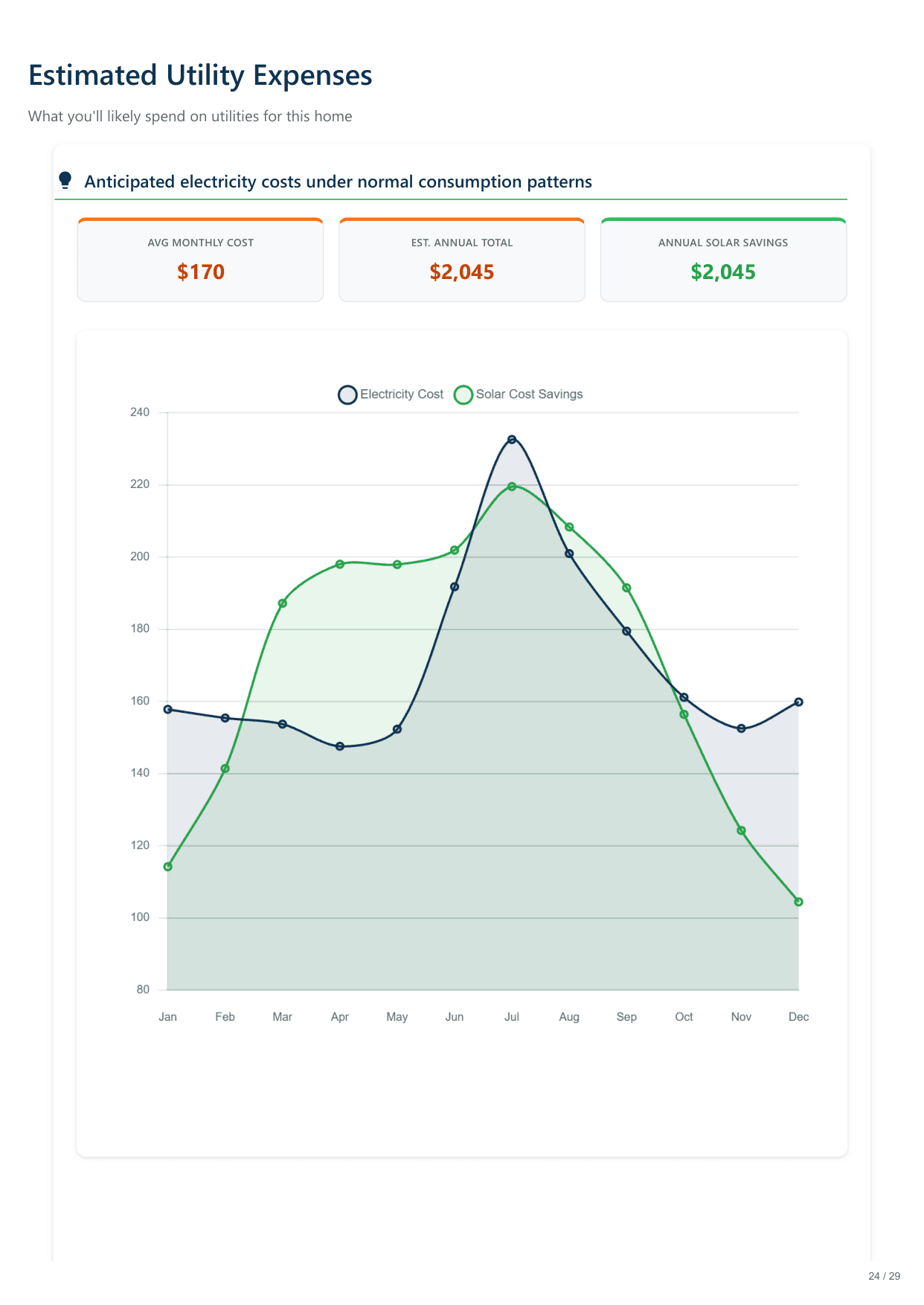Click the Estimated Utility Expenses title
This screenshot has width=924, height=1305.
coord(200,75)
